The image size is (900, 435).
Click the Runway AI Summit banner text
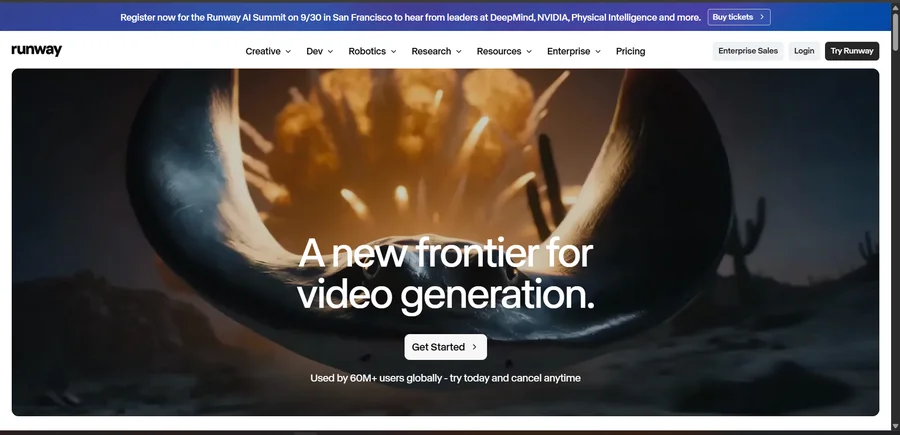coord(410,17)
